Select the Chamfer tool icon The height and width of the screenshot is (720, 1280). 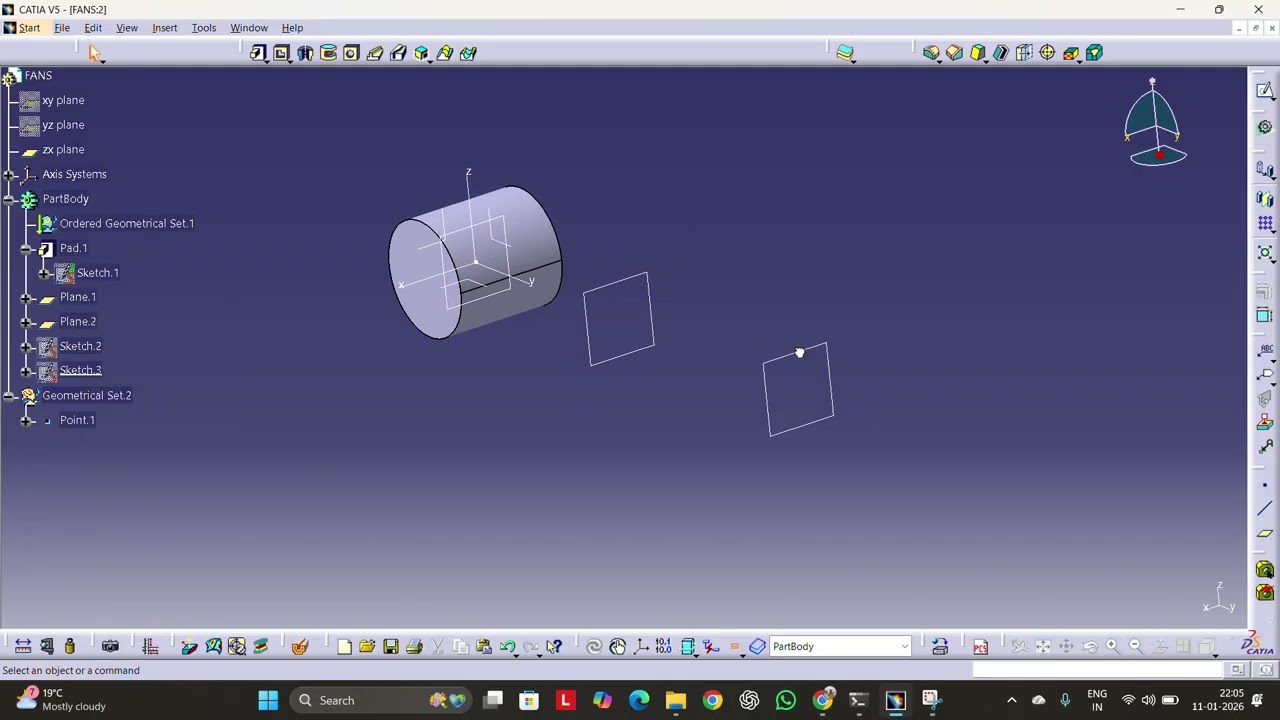pos(954,53)
